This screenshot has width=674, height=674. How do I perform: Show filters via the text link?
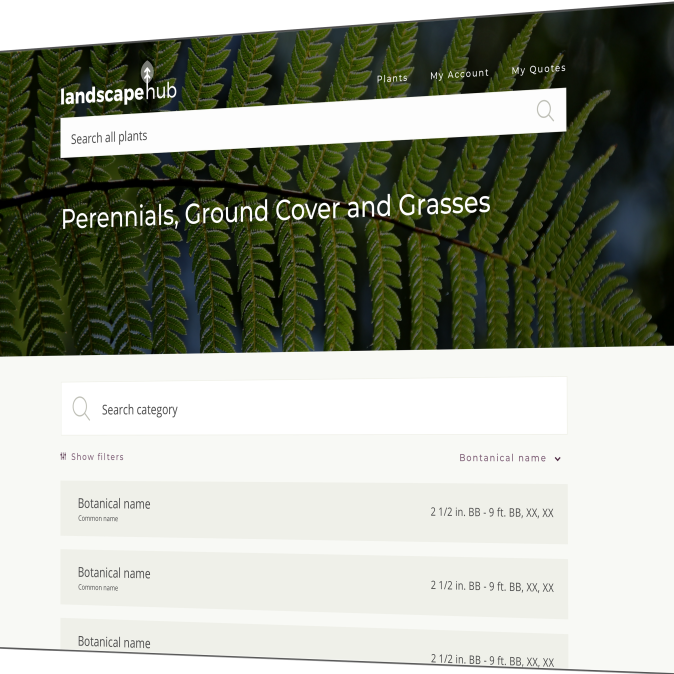pos(97,457)
